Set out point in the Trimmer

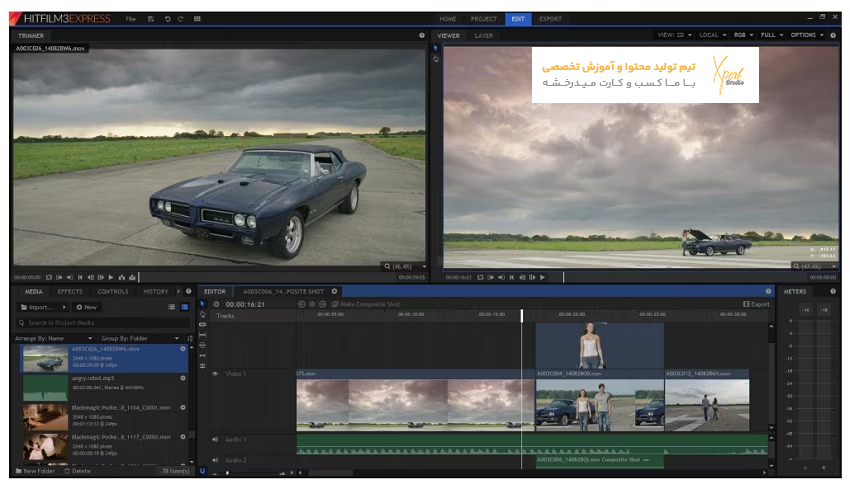[x=69, y=277]
